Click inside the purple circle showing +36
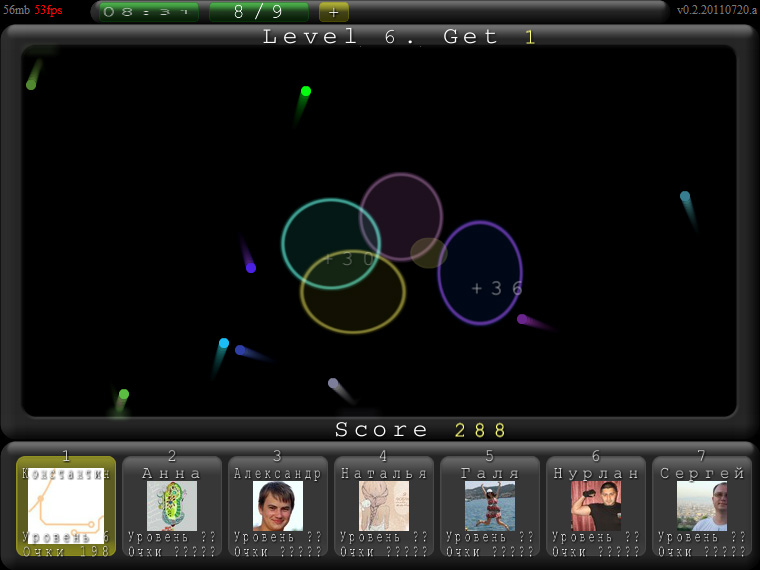 480,273
